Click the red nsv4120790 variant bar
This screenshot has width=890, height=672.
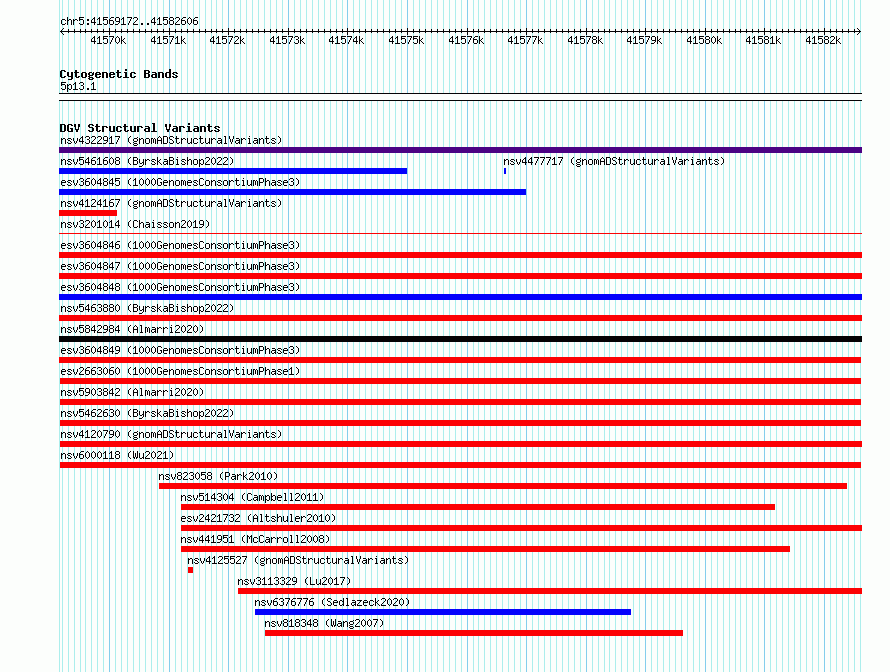(x=460, y=444)
